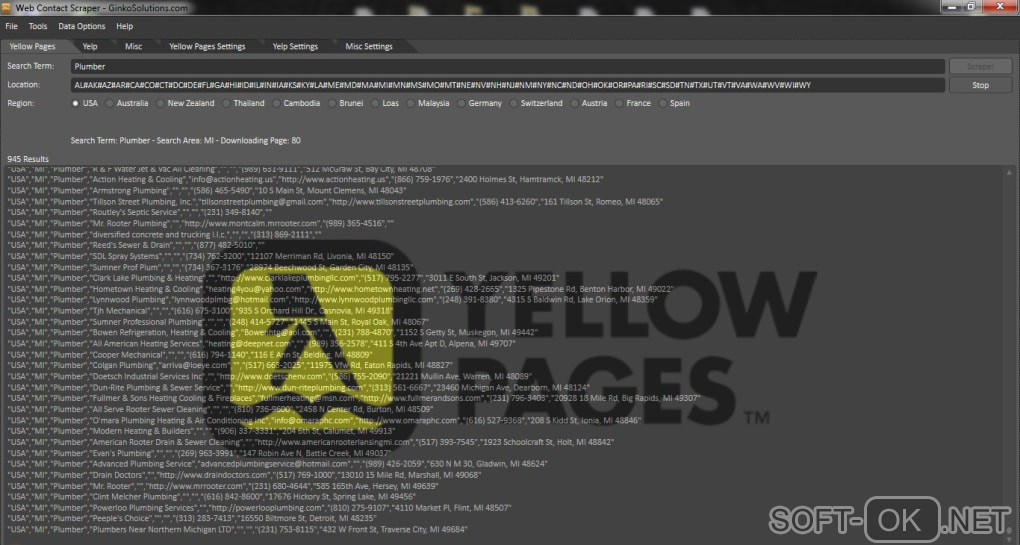The width and height of the screenshot is (1020, 545).
Task: Click the Tillson Street Plumbing, Inc. row
Action: [335, 202]
